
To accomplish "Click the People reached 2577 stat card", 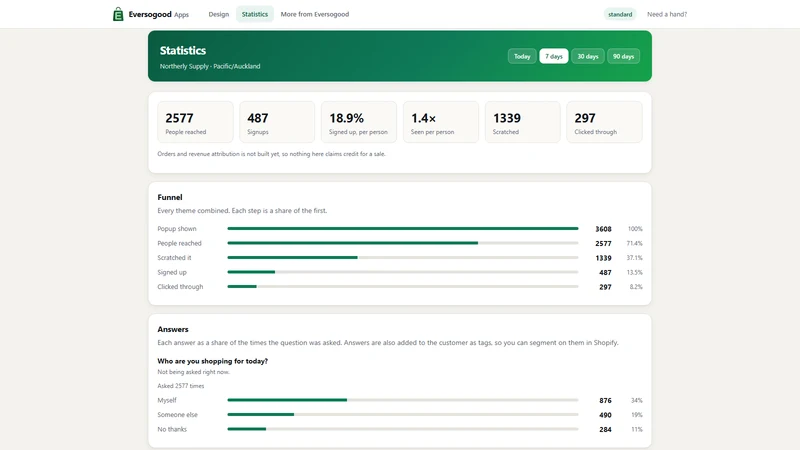I will point(195,122).
